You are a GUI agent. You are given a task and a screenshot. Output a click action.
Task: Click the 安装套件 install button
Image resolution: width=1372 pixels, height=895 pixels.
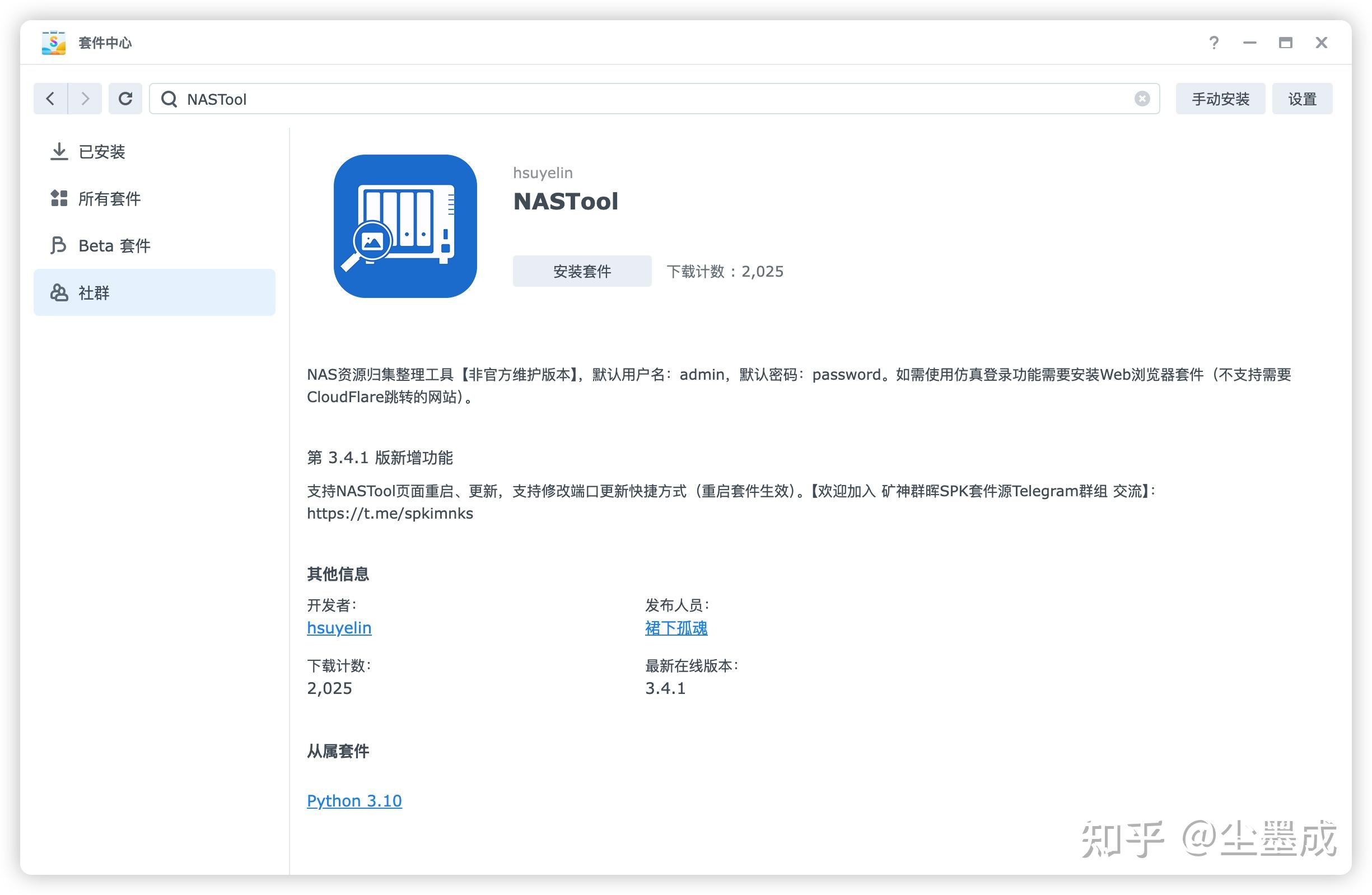[x=582, y=271]
